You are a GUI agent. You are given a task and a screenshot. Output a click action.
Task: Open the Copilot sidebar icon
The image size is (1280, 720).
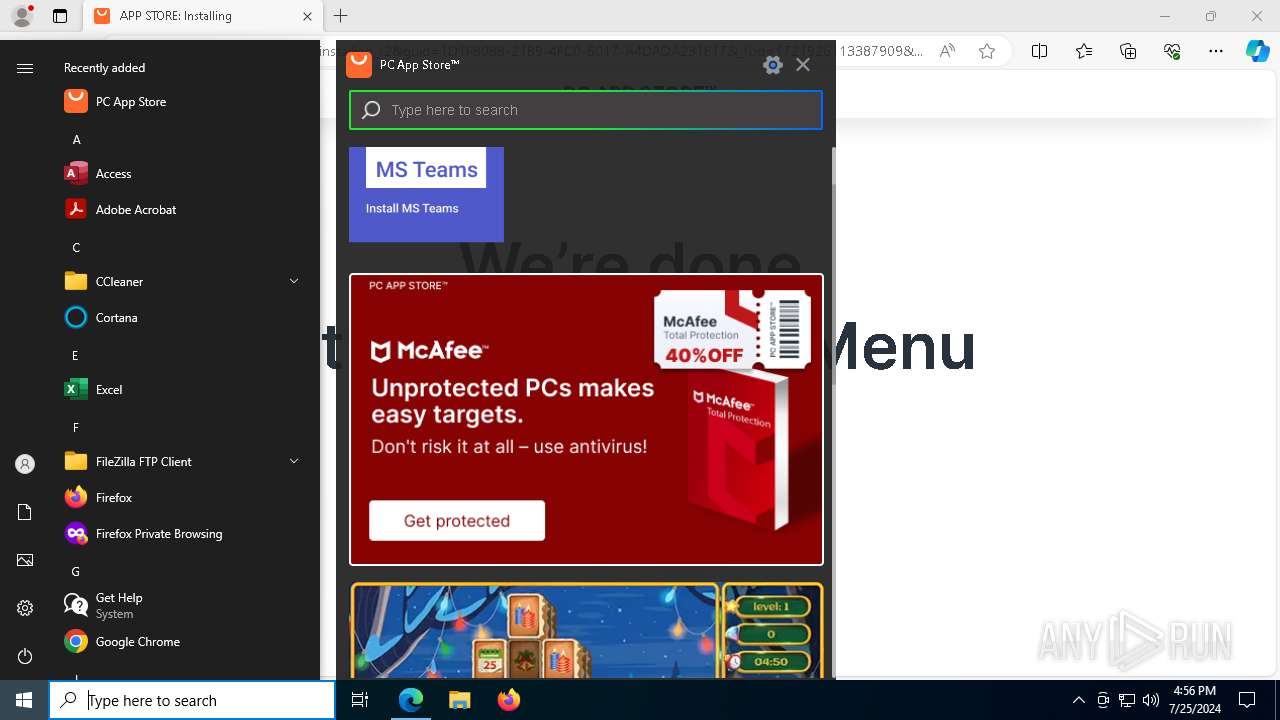tap(1258, 52)
